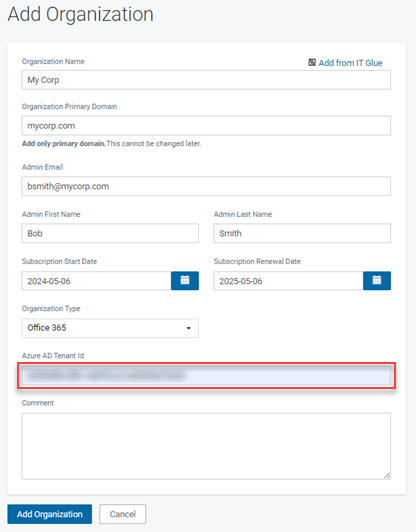Click the Admin First Name field containing Bob

(x=110, y=233)
